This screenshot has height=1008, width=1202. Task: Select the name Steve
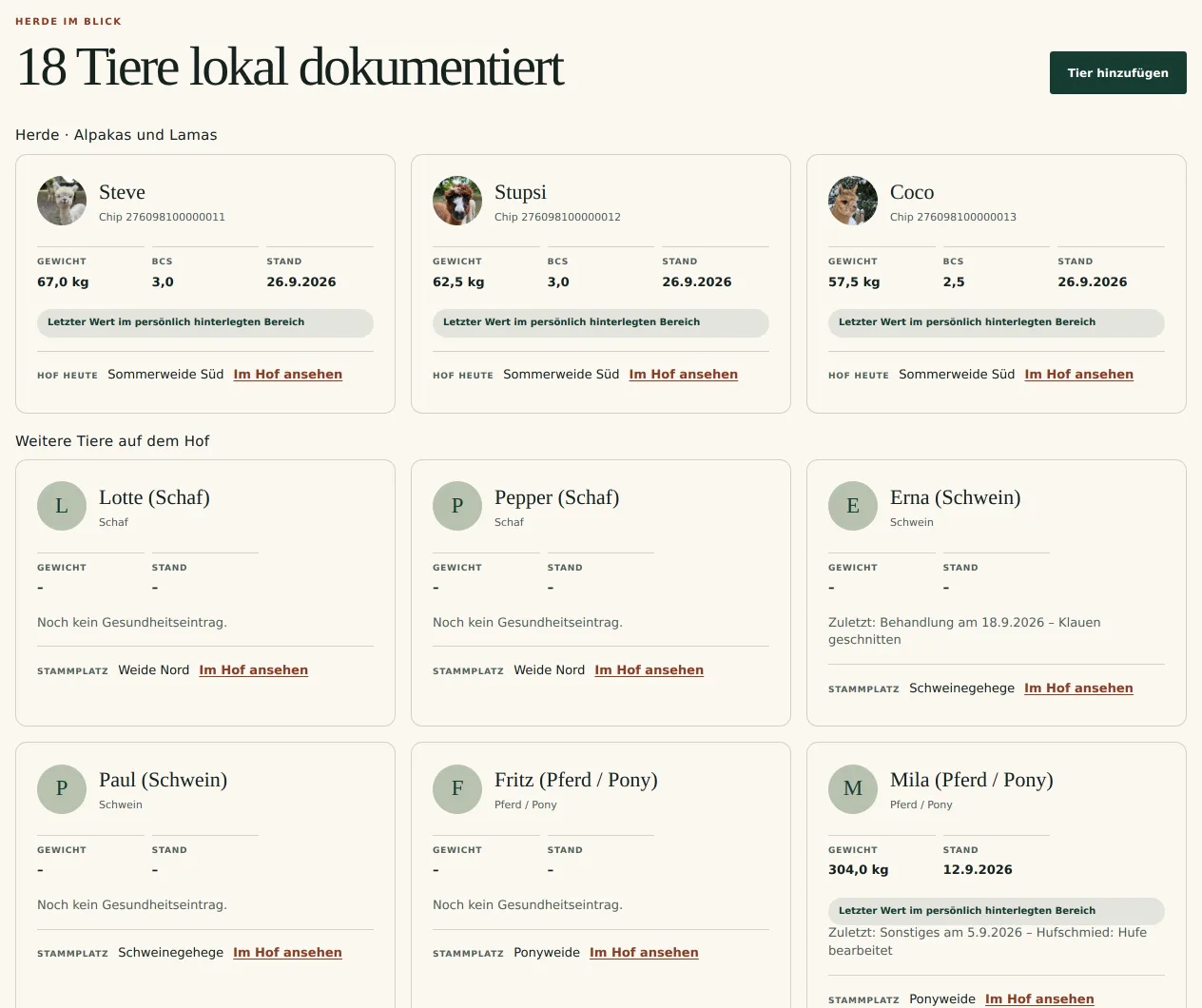click(x=122, y=192)
